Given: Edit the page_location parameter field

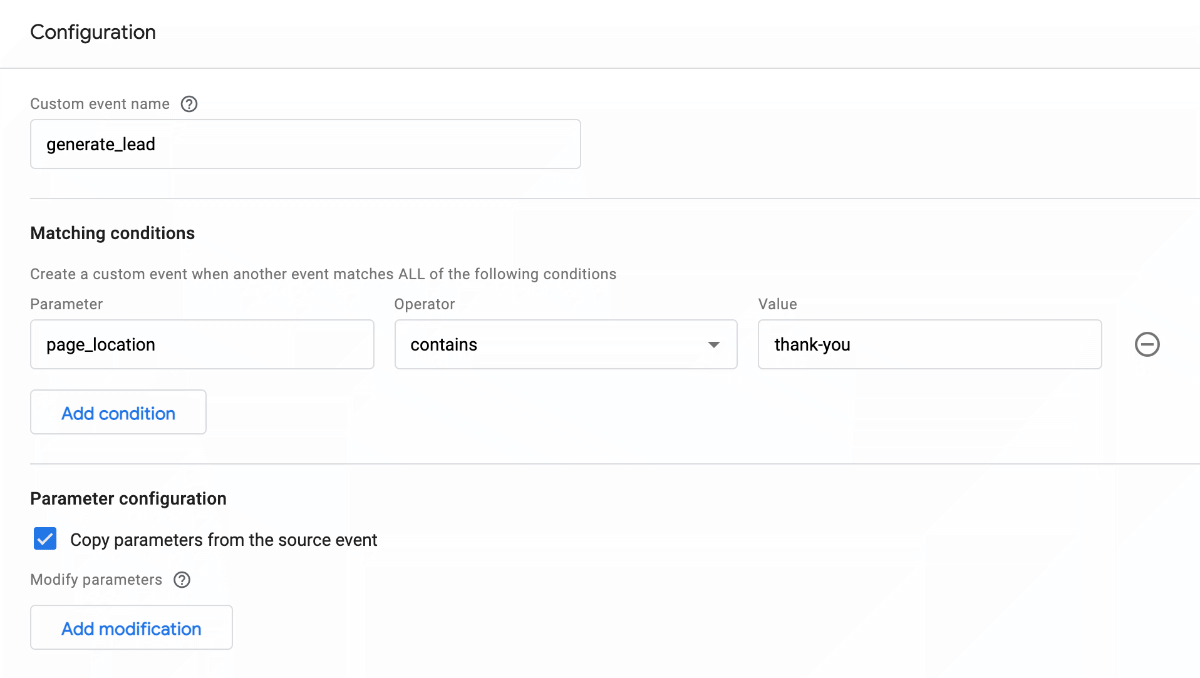Looking at the screenshot, I should pos(202,345).
